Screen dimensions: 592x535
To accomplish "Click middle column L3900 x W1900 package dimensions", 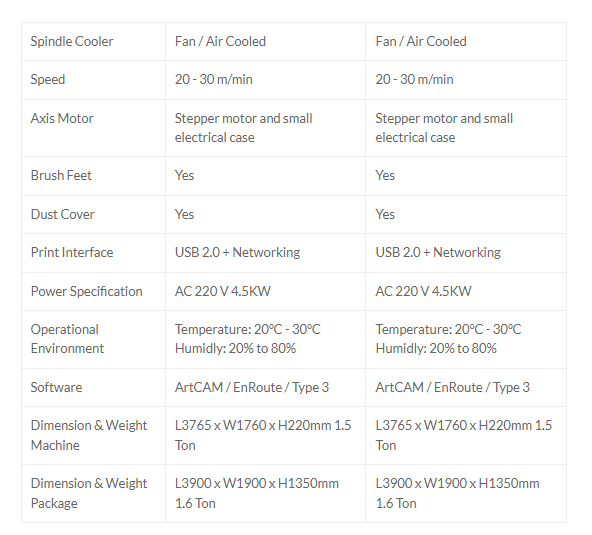I will [x=257, y=493].
